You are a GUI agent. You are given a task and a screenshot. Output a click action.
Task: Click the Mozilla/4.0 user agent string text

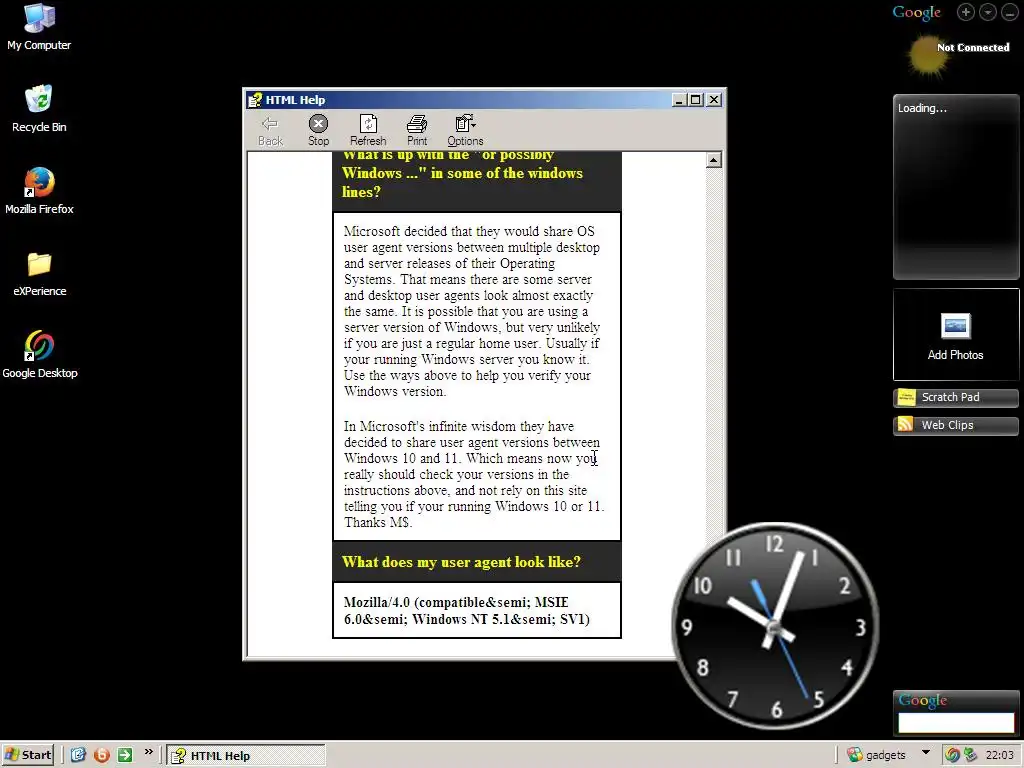pos(467,611)
